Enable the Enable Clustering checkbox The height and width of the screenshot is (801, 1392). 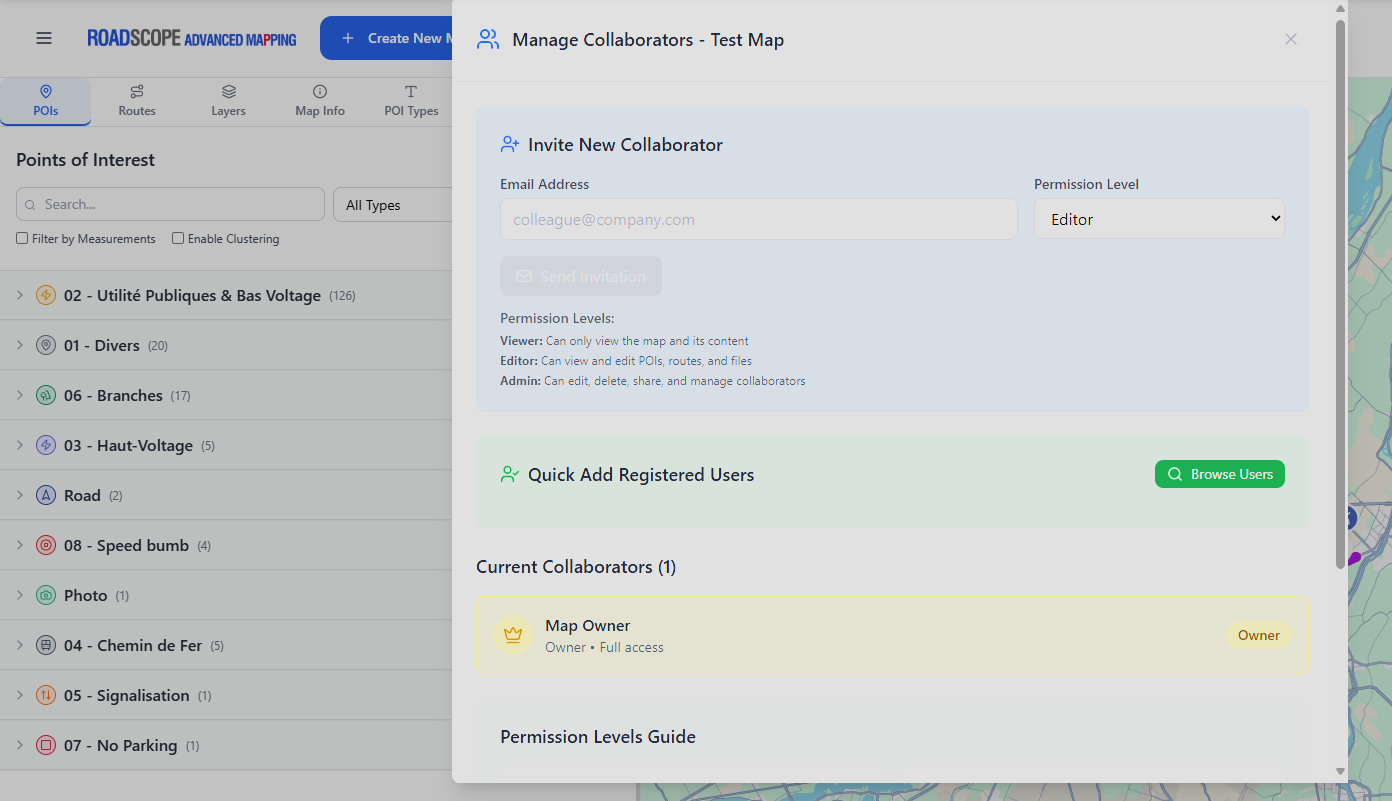(177, 238)
